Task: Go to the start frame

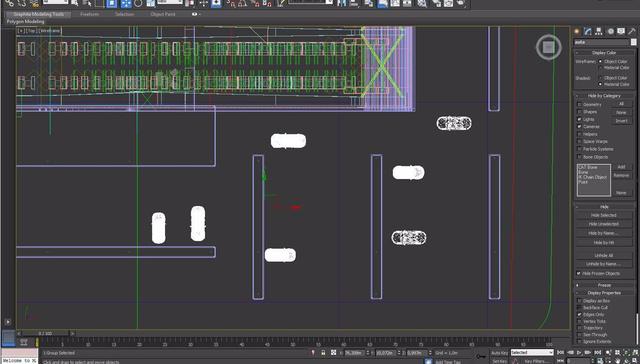Action: pos(560,353)
